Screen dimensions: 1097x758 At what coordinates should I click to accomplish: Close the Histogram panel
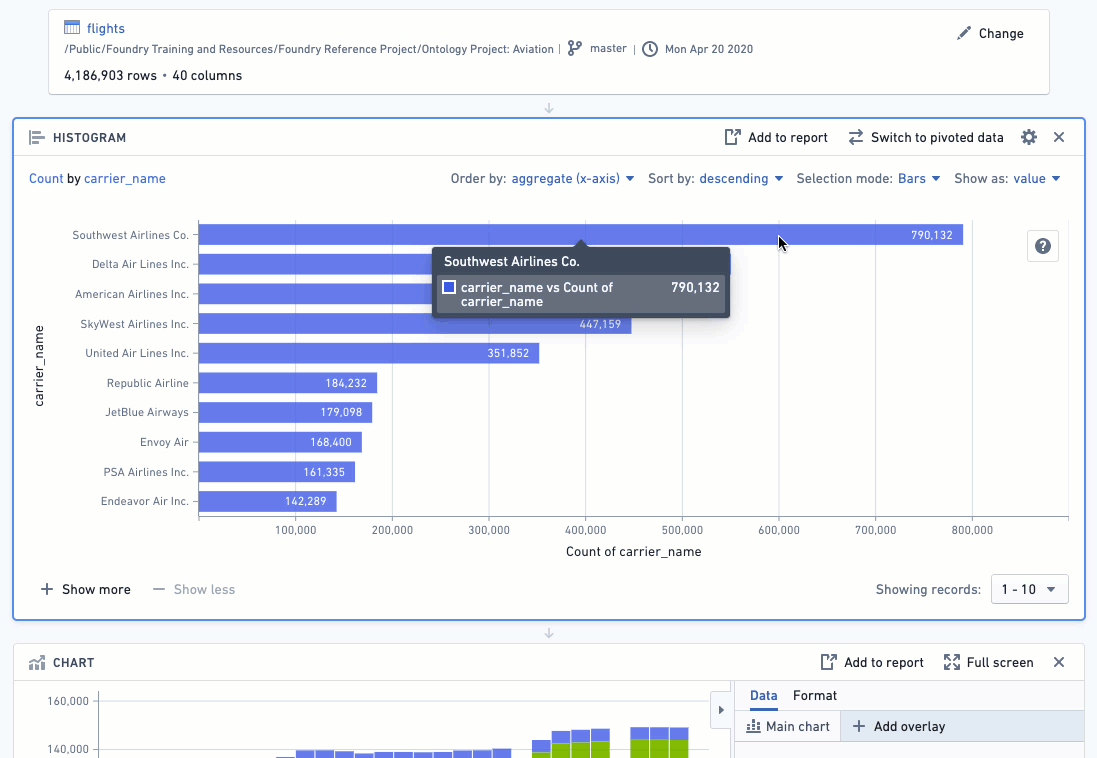[1059, 137]
